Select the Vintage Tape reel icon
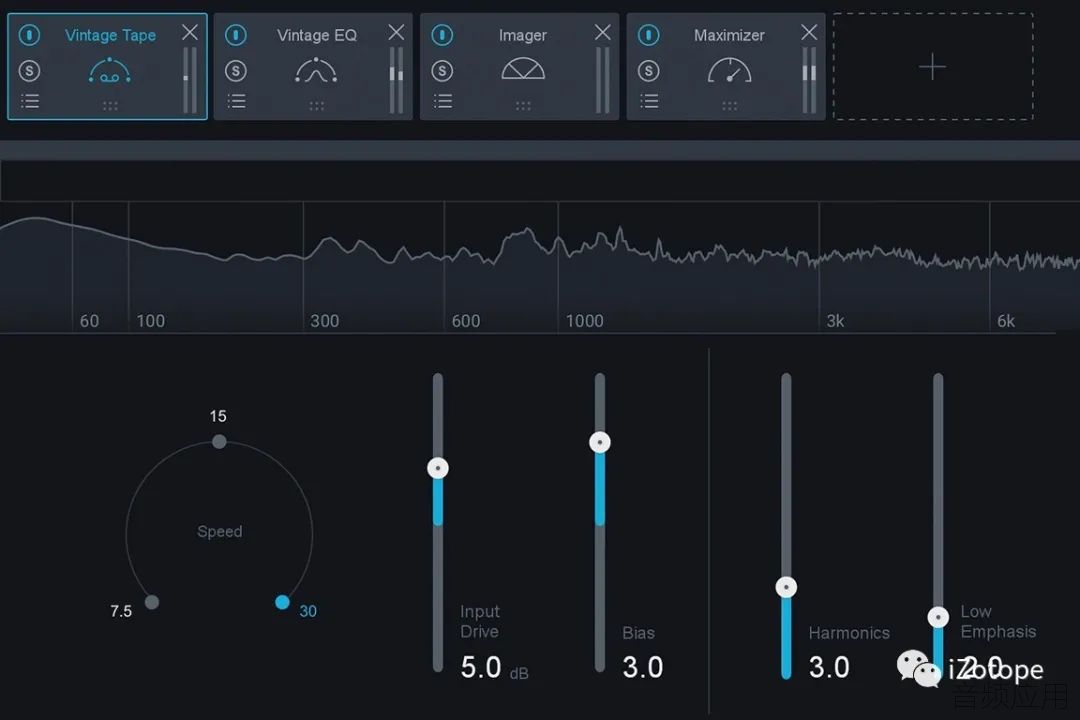 click(x=110, y=71)
